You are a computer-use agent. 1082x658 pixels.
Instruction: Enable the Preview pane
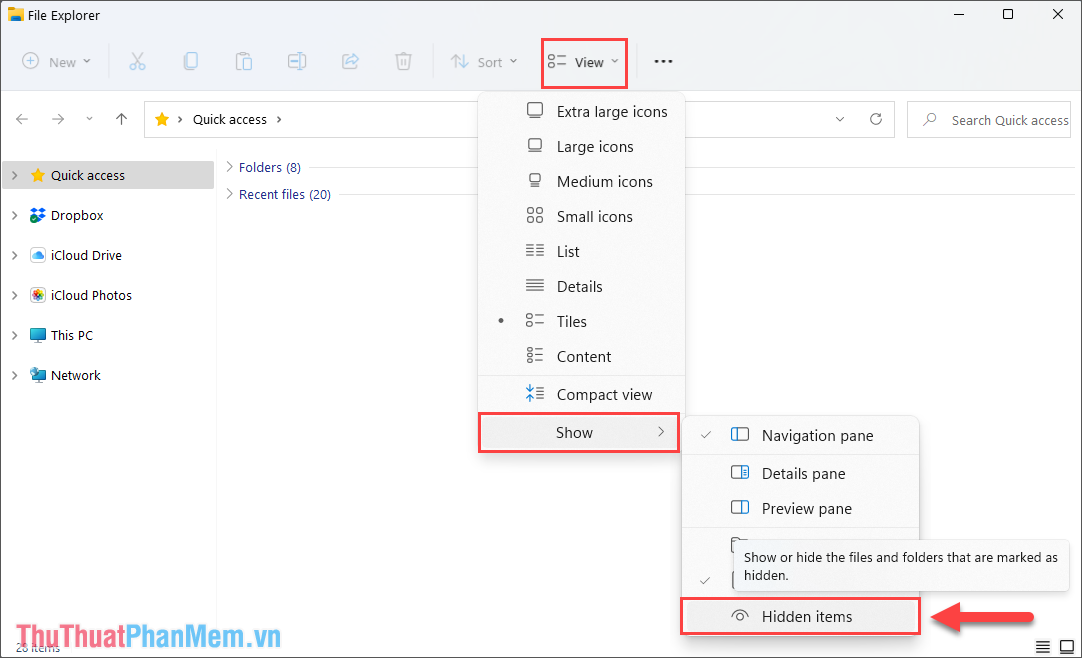[x=806, y=508]
